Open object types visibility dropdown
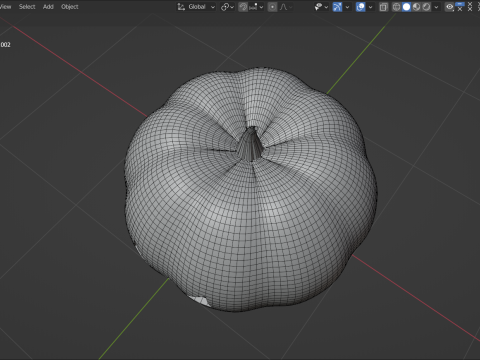480x360 pixels. pos(321,7)
